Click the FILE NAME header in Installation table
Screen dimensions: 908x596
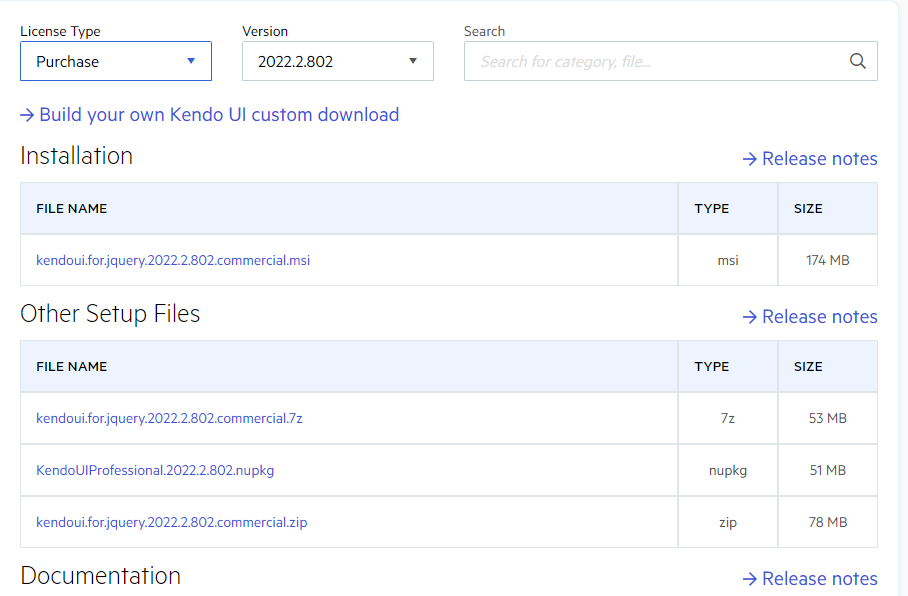(x=72, y=209)
